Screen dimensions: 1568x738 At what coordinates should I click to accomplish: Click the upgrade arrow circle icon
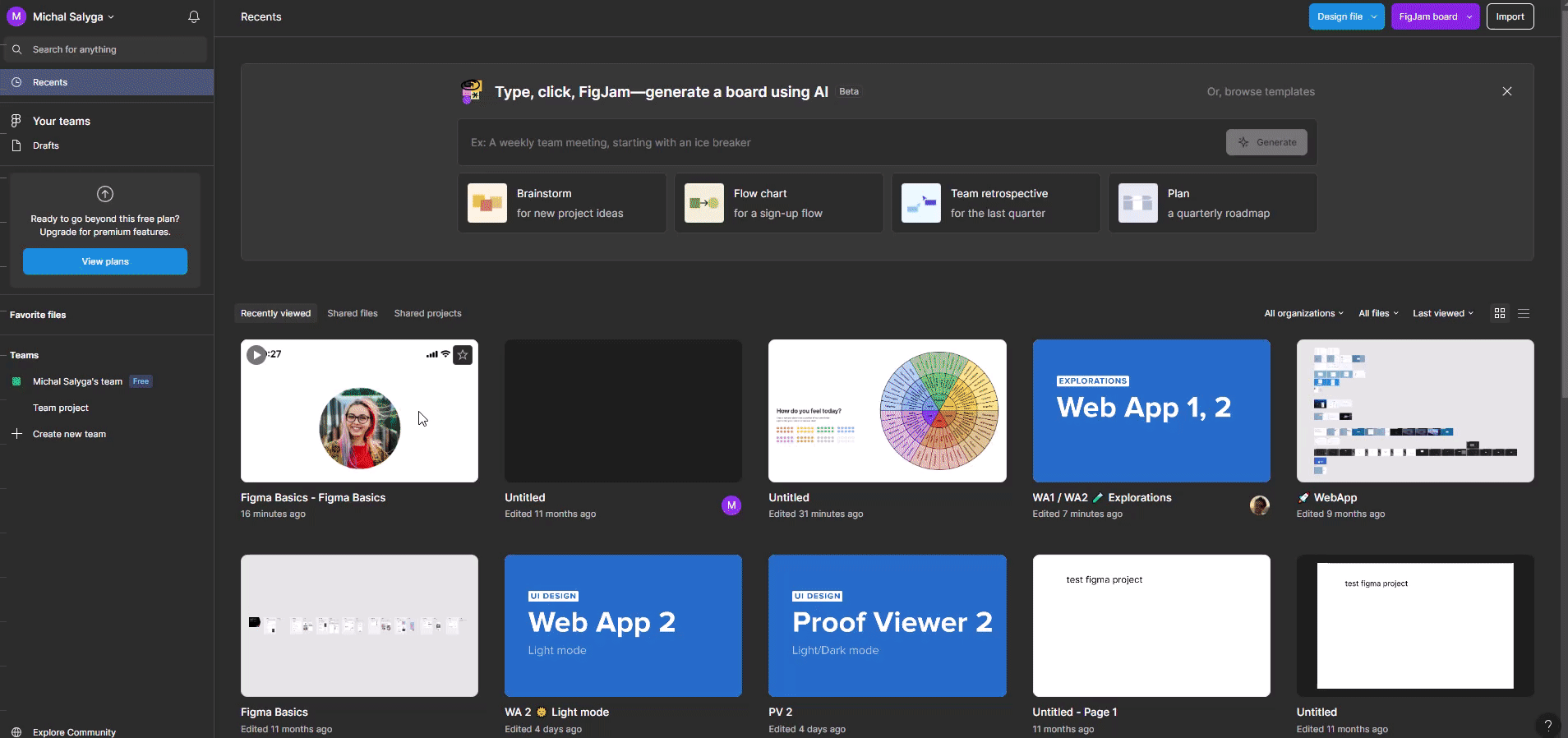(105, 194)
